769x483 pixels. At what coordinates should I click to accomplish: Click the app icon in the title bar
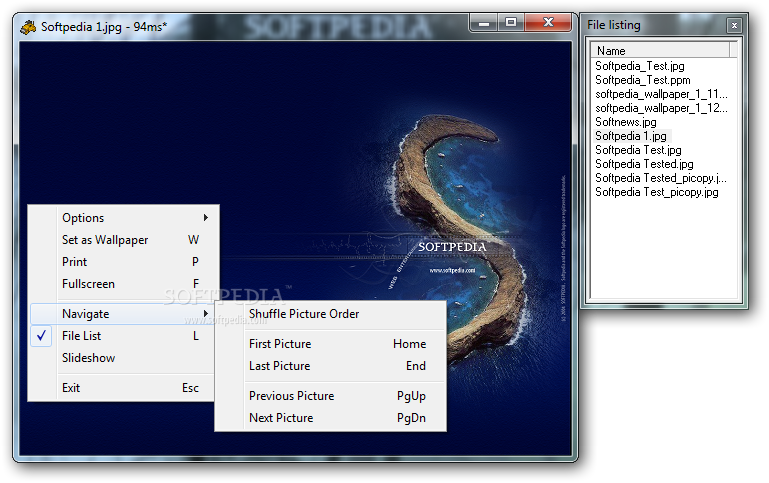click(28, 27)
